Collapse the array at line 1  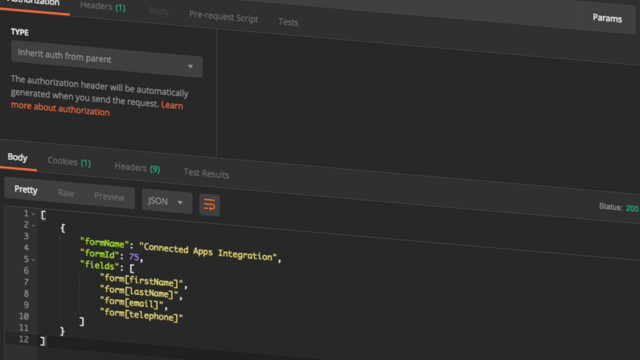point(33,214)
